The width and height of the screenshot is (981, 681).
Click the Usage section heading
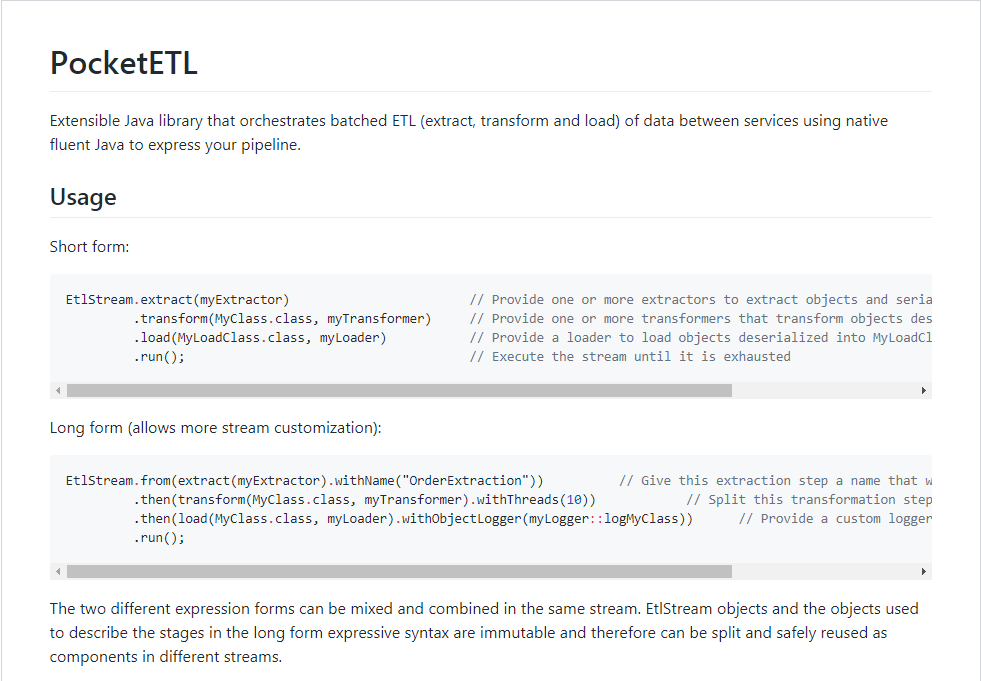[83, 197]
